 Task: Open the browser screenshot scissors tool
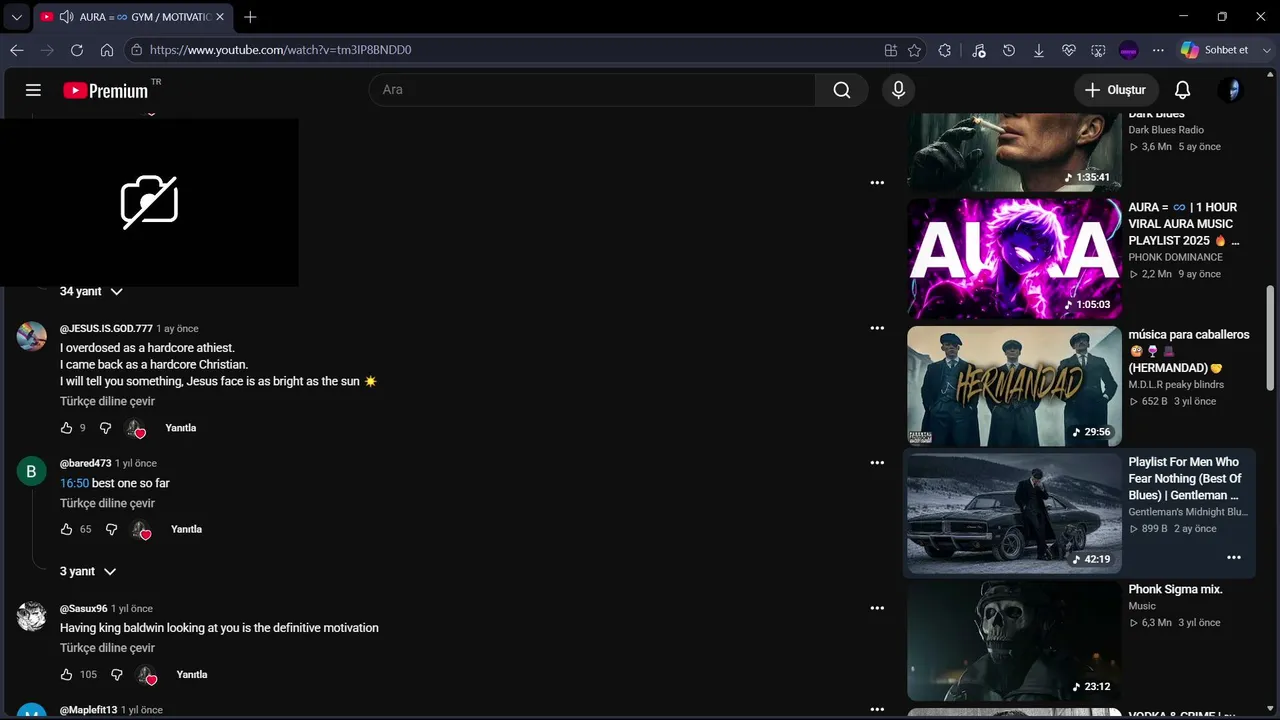coord(1098,50)
